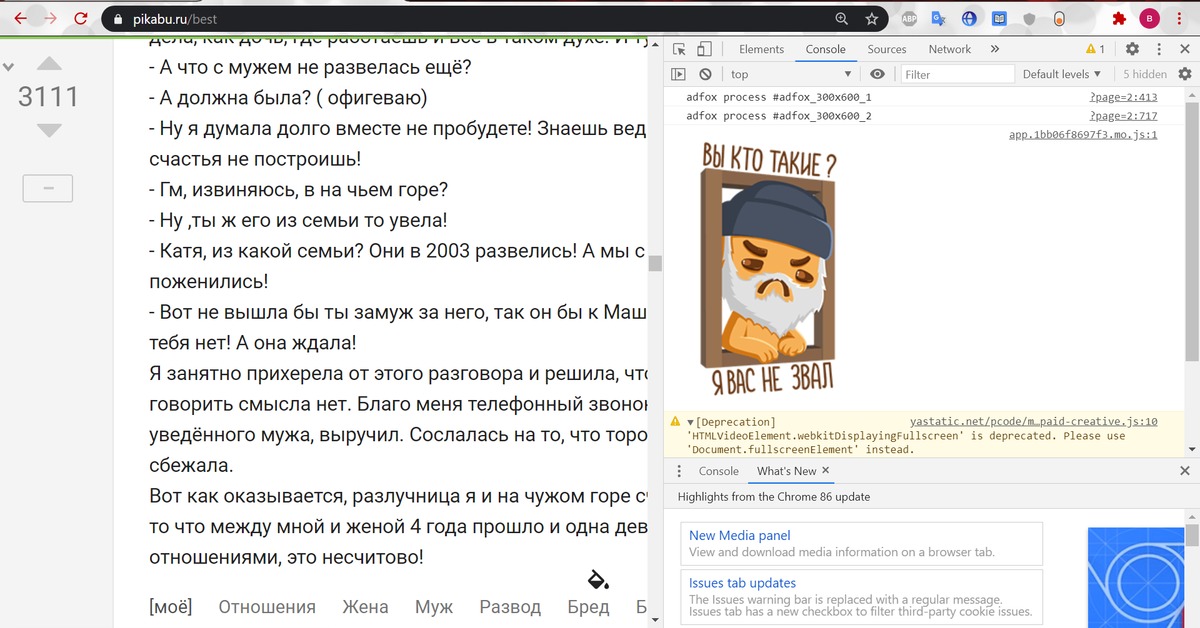The image size is (1200, 628).
Task: Activate the inspect element picker tool
Action: tap(679, 49)
